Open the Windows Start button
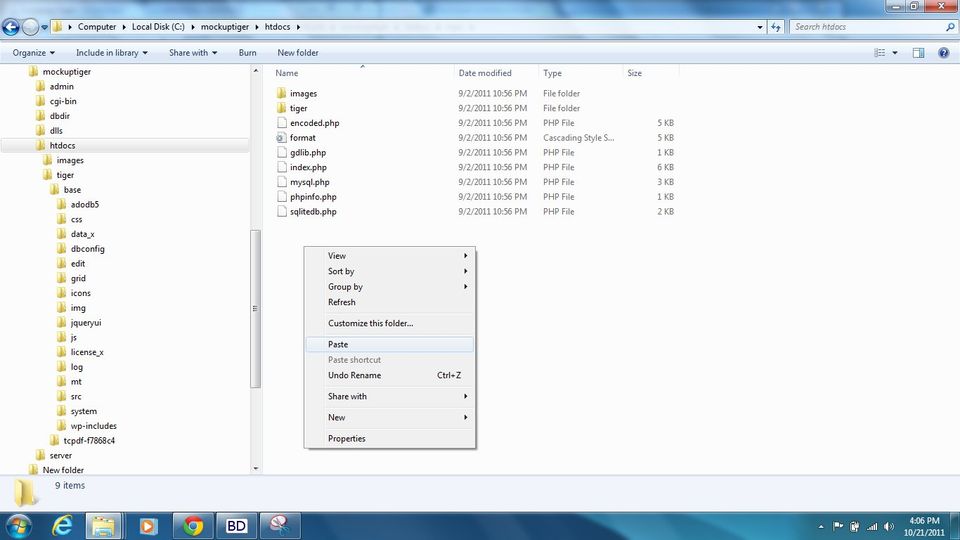This screenshot has width=960, height=540. point(18,525)
